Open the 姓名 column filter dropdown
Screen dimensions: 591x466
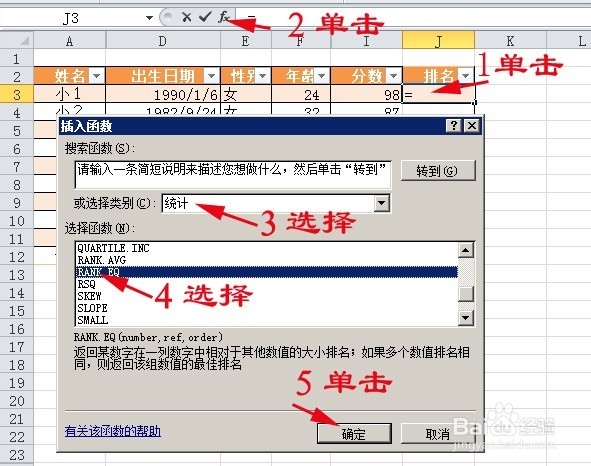click(96, 76)
